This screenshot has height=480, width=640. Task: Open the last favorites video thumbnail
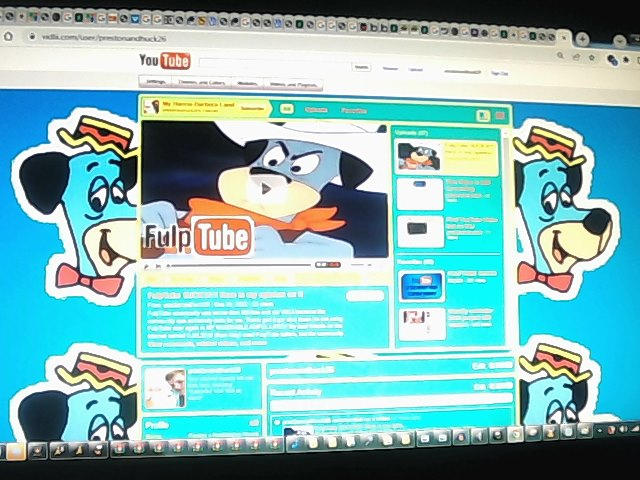coord(422,324)
